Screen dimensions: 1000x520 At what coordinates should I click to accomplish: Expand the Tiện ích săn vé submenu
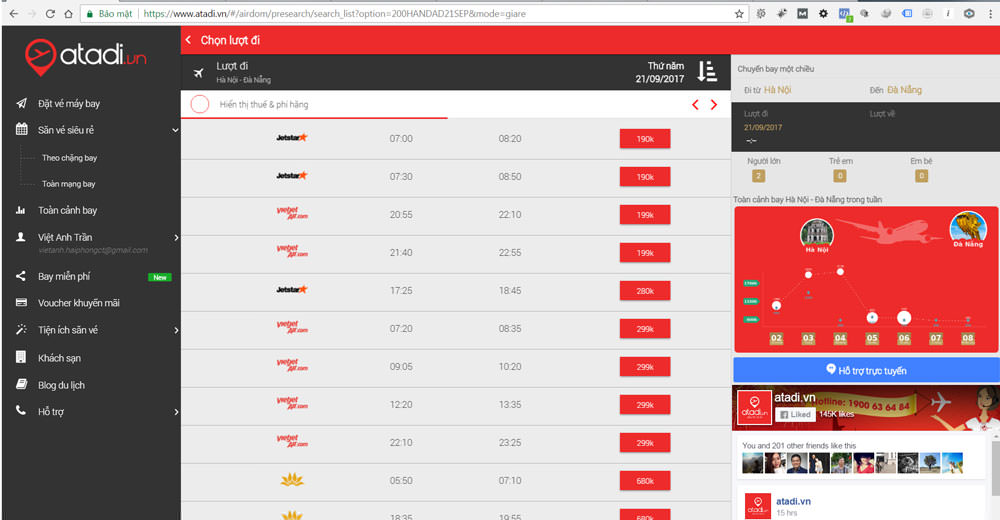(176, 330)
